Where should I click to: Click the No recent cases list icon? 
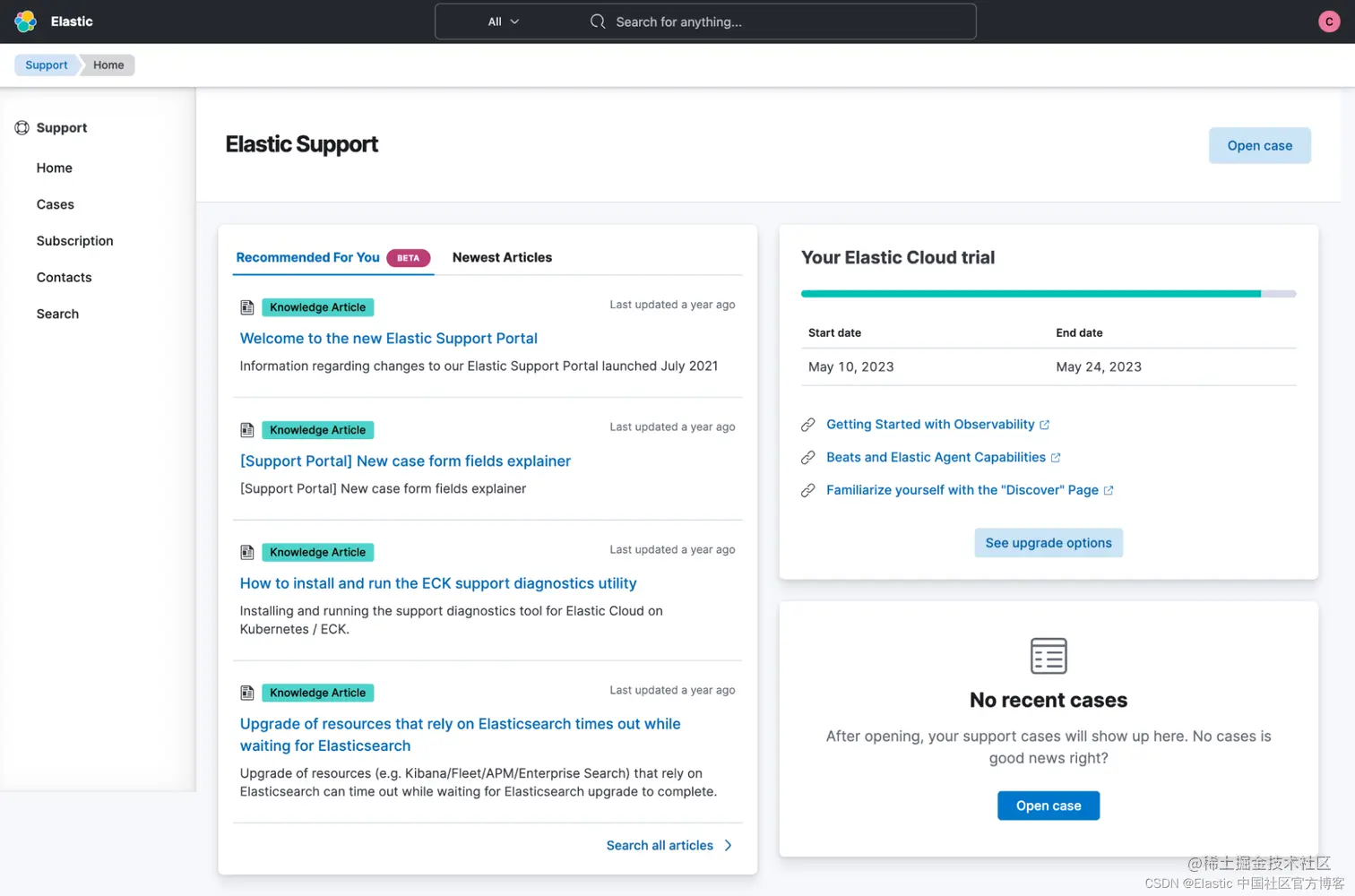tap(1049, 656)
